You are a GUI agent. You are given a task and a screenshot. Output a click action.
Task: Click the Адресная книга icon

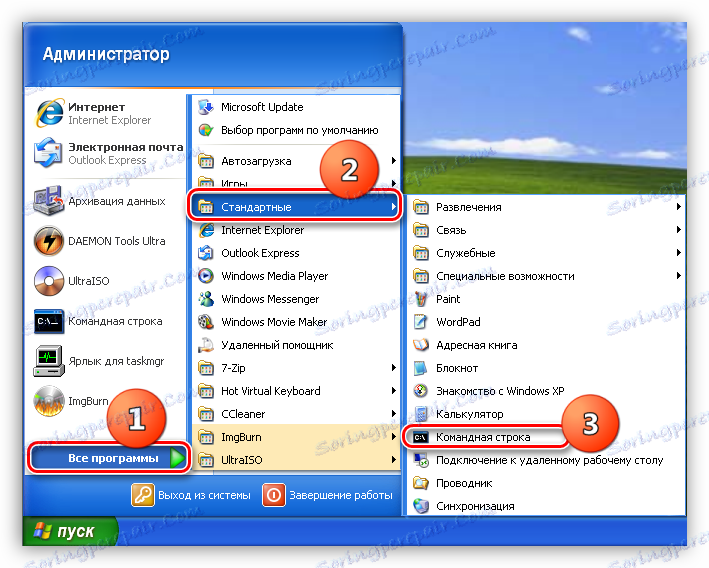pyautogui.click(x=421, y=345)
